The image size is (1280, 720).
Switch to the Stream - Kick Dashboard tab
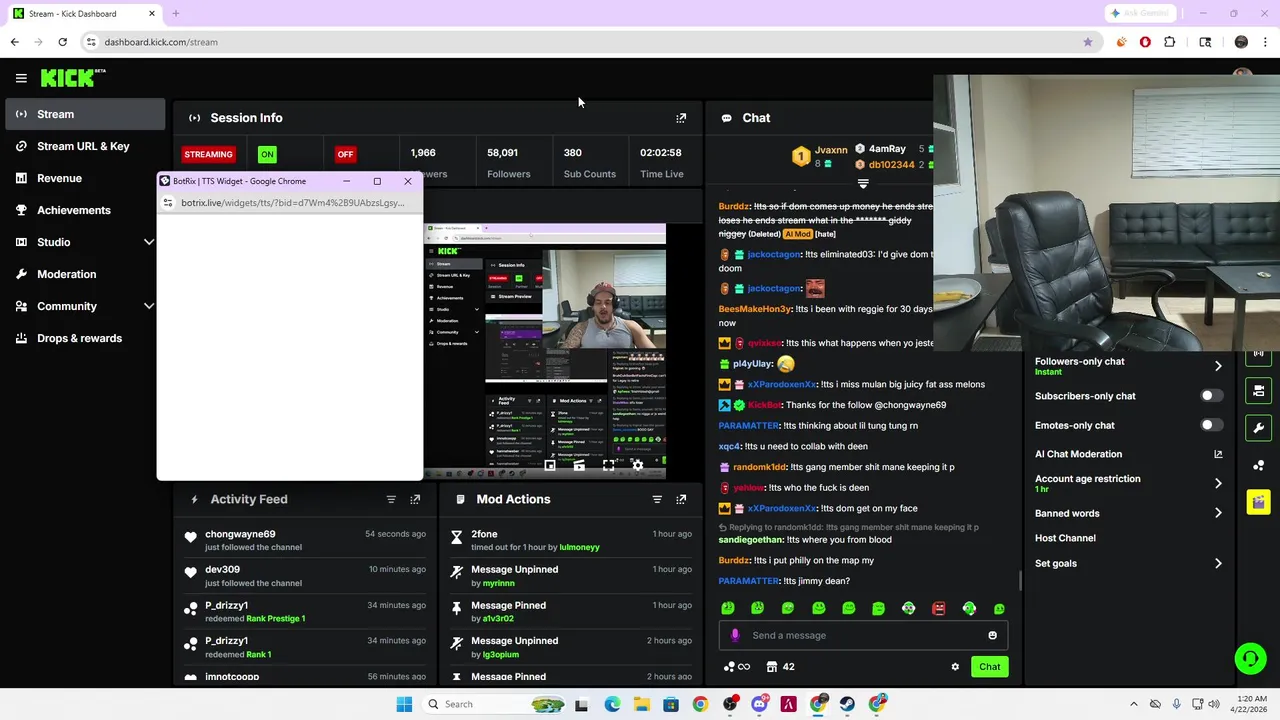[82, 14]
